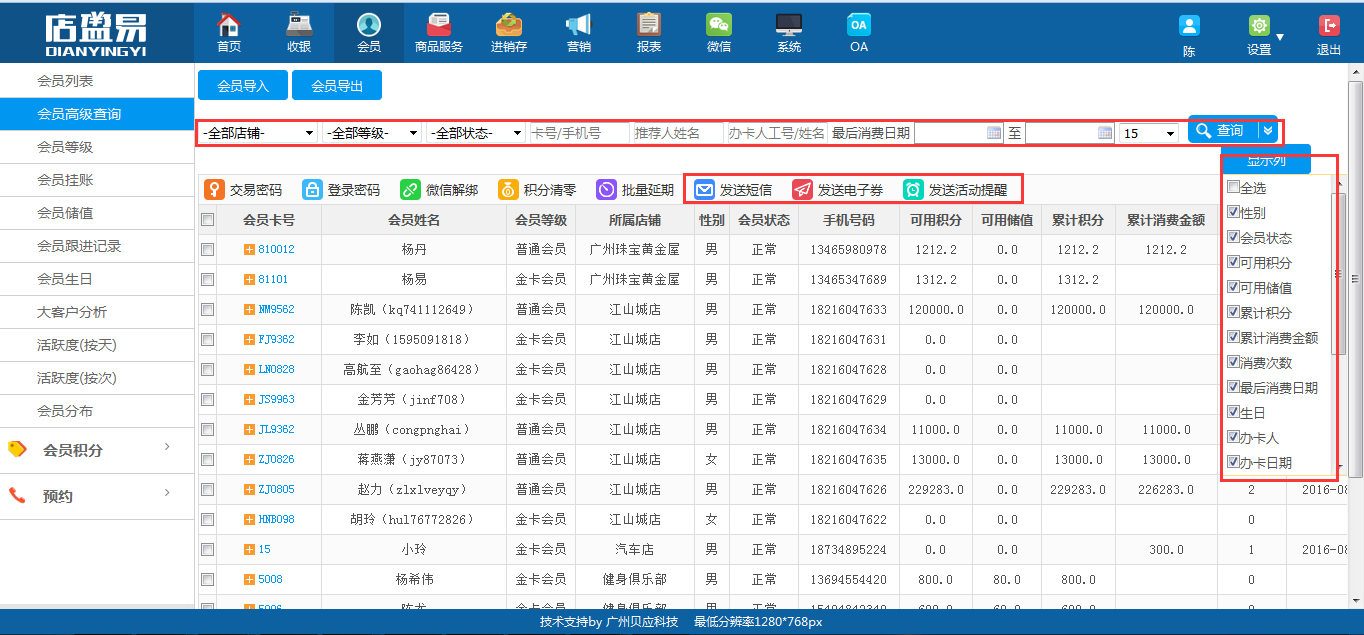Expand advanced options arrow beside 查询

pyautogui.click(x=1268, y=130)
